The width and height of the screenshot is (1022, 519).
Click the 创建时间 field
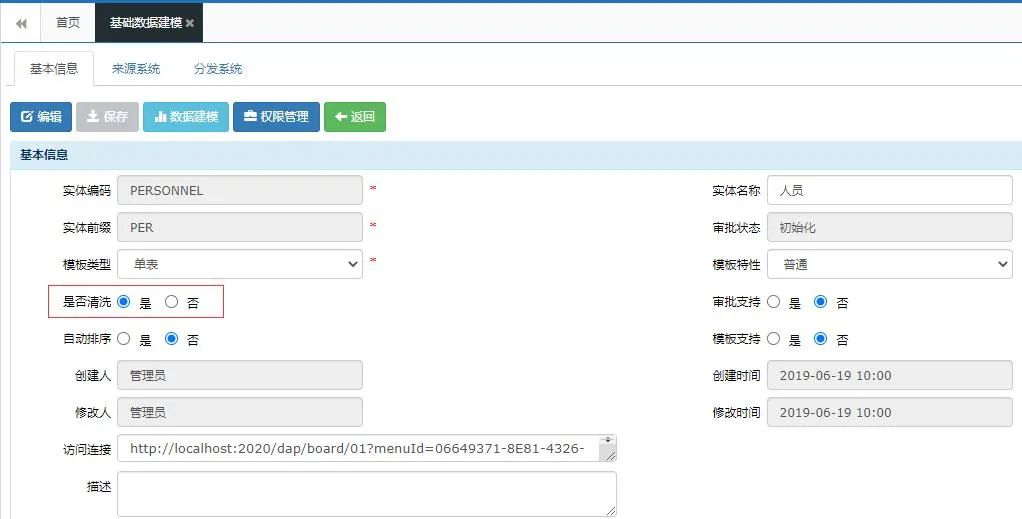tap(890, 376)
